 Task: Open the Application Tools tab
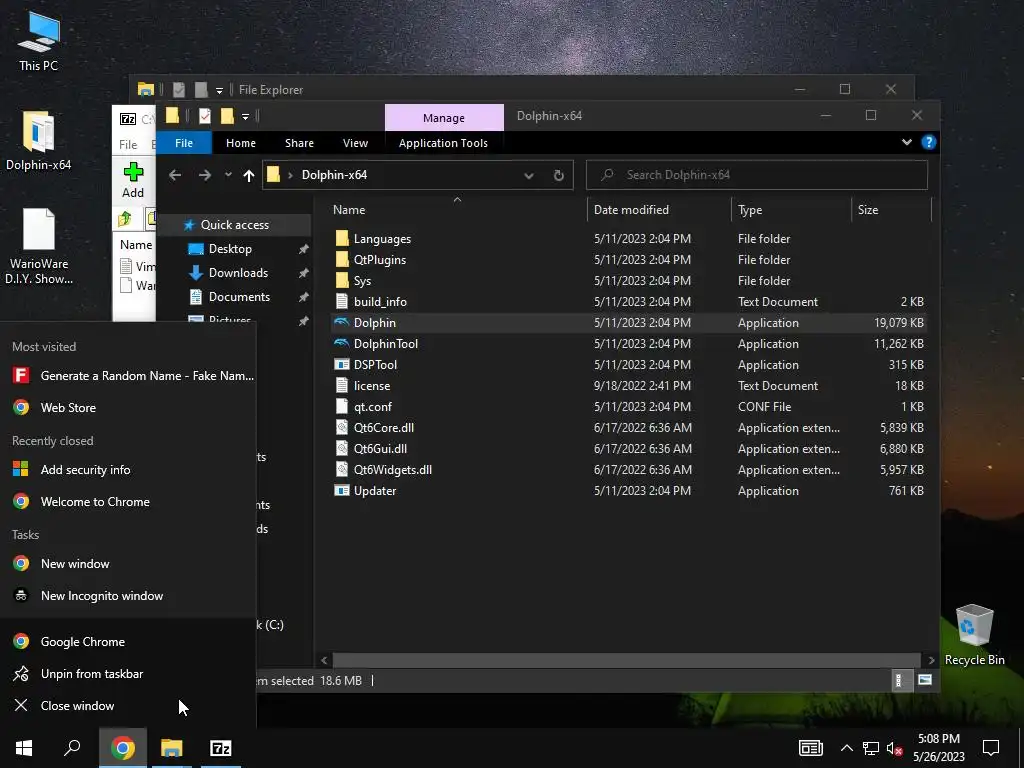coord(443,143)
